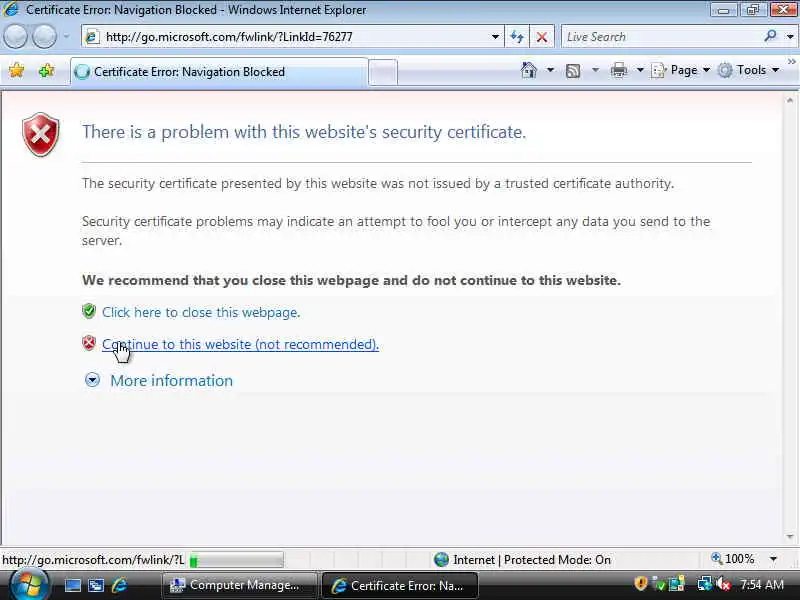
Task: Expand the address bar history dropdown
Action: point(495,37)
